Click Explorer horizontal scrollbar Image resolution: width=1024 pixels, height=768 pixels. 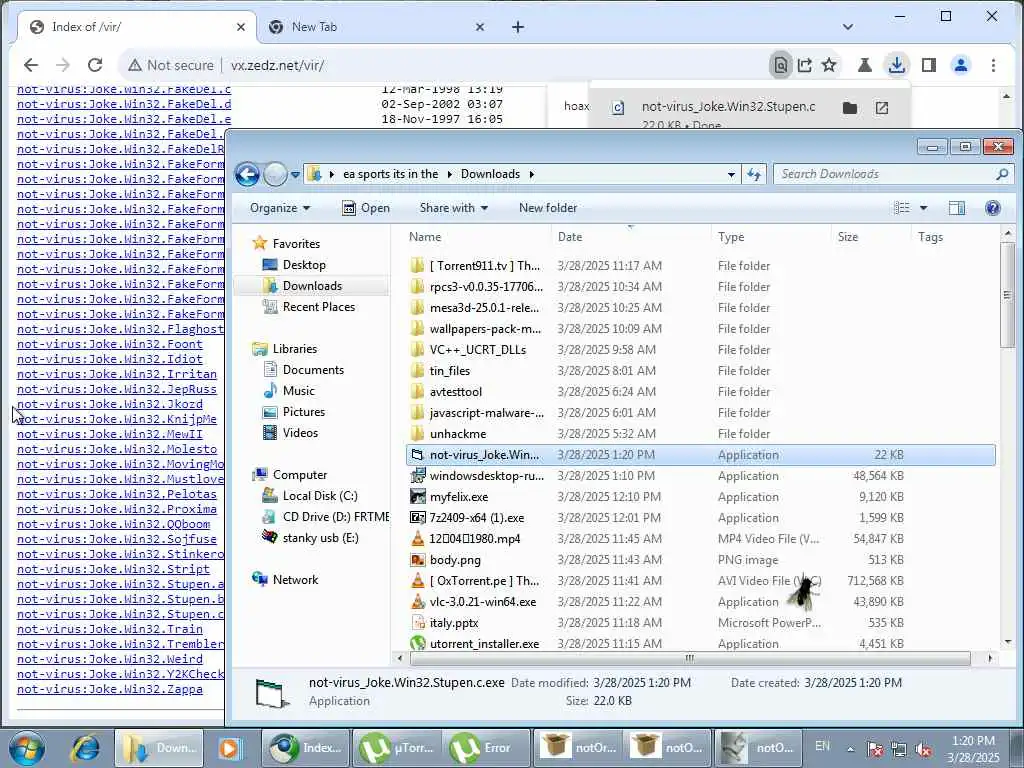pos(690,658)
